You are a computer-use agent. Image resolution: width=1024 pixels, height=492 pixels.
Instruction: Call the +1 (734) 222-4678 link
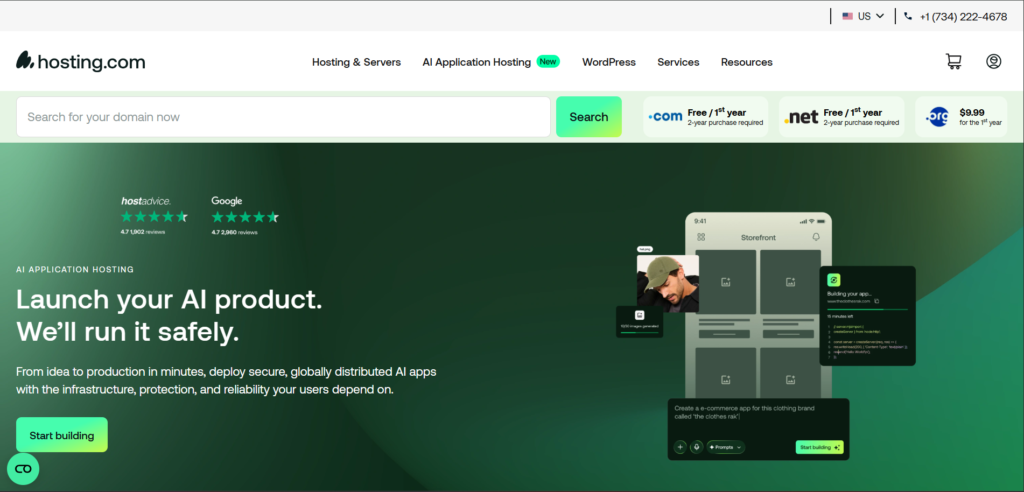pos(963,16)
